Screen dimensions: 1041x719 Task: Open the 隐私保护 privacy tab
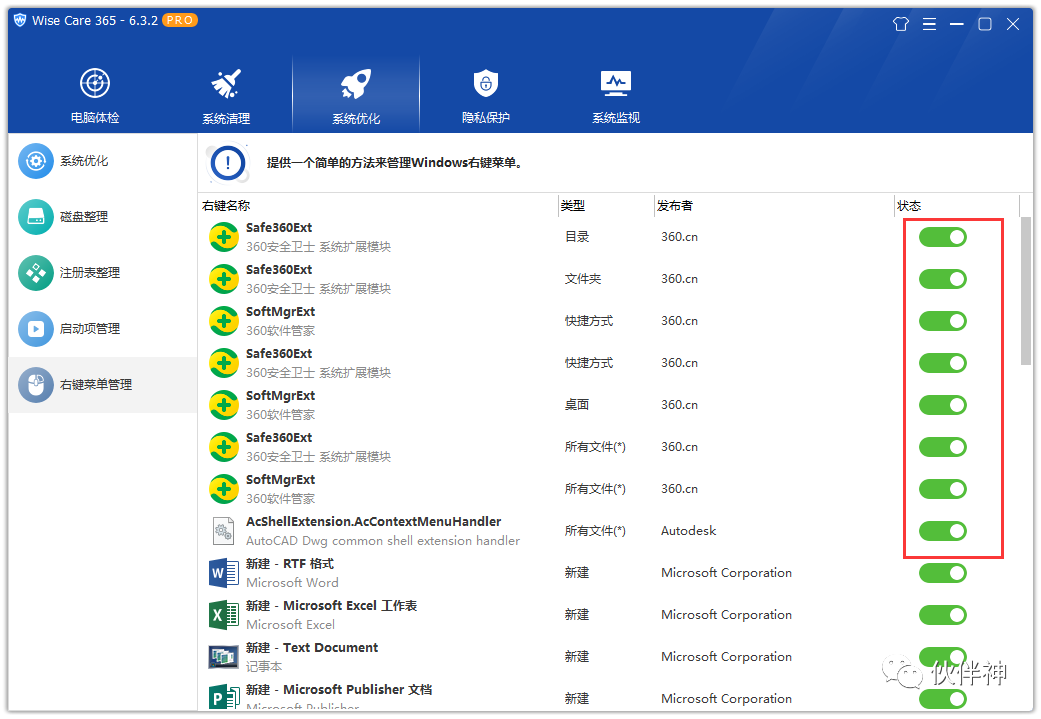point(486,95)
